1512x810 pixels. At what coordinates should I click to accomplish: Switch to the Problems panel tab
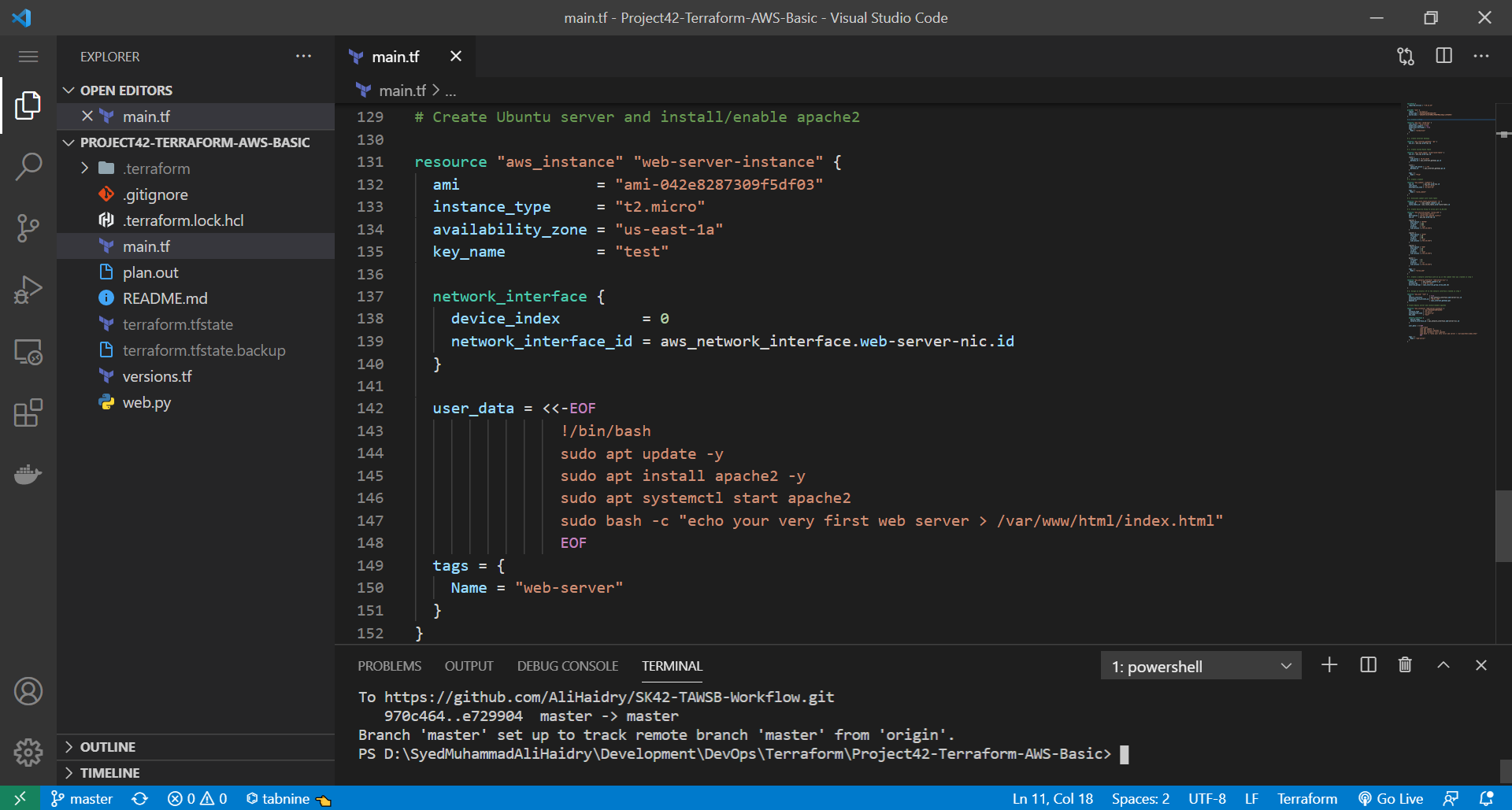pyautogui.click(x=390, y=666)
